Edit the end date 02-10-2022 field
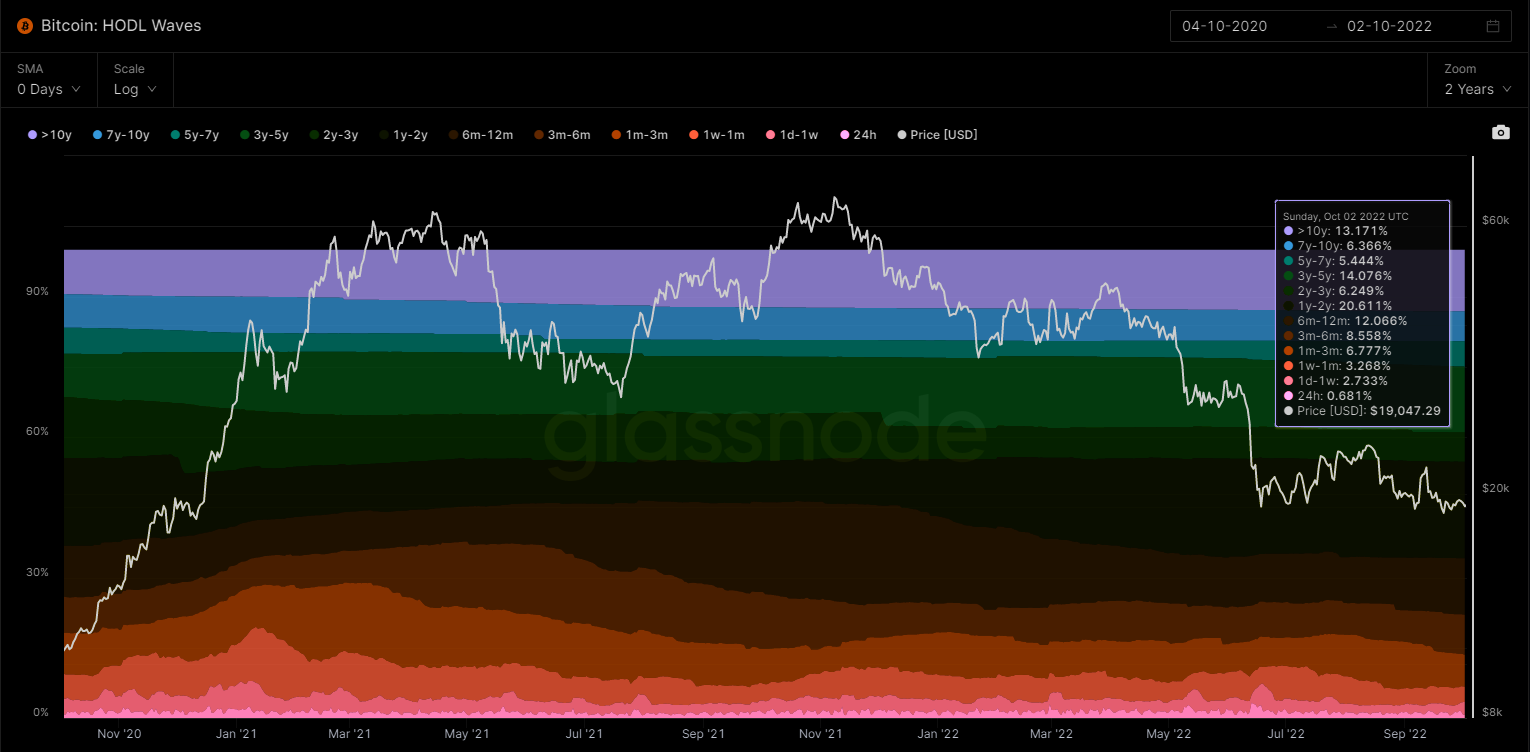This screenshot has height=752, width=1530. coord(1389,26)
